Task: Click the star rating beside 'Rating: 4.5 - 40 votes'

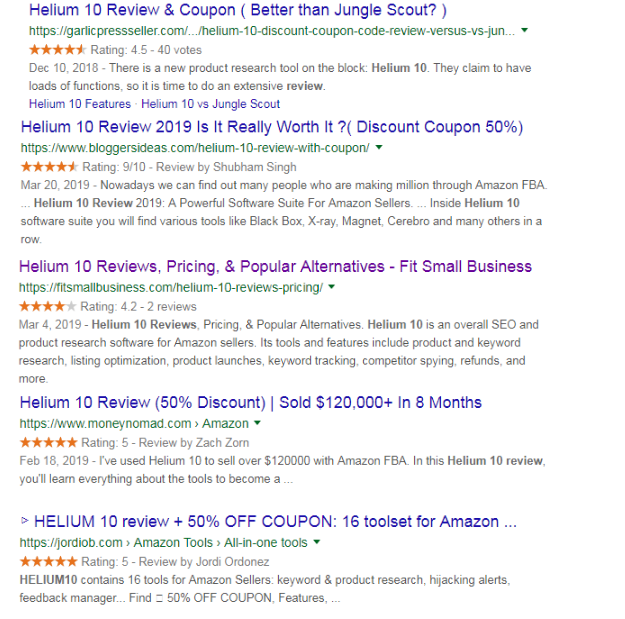Action: (x=57, y=50)
